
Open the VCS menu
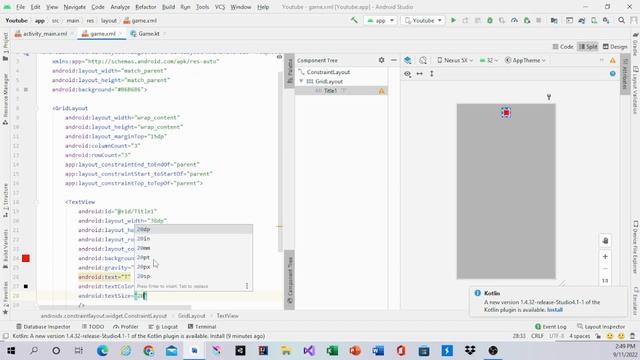click(x=220, y=7)
